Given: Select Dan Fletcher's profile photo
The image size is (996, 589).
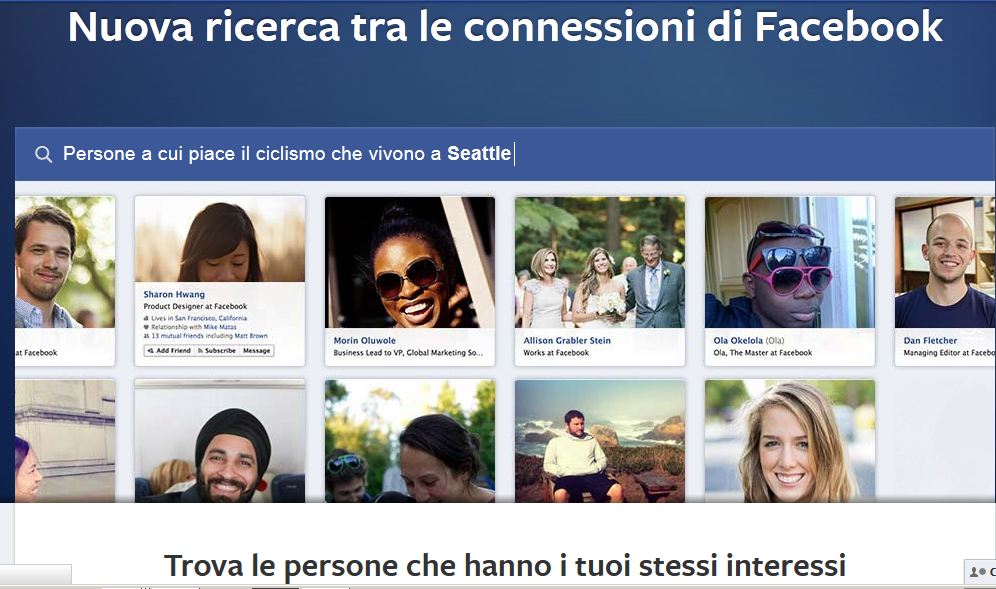Looking at the screenshot, I should click(x=945, y=262).
